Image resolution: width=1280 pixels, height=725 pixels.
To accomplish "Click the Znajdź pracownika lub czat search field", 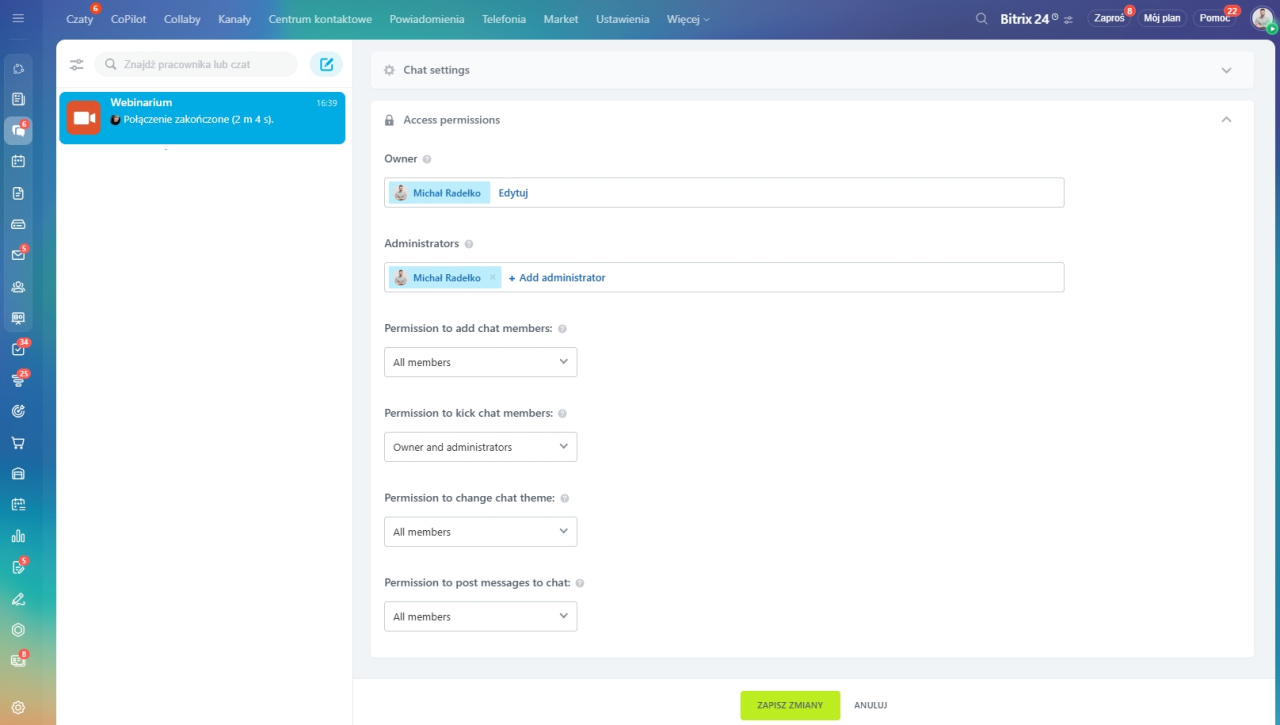I will pyautogui.click(x=196, y=64).
